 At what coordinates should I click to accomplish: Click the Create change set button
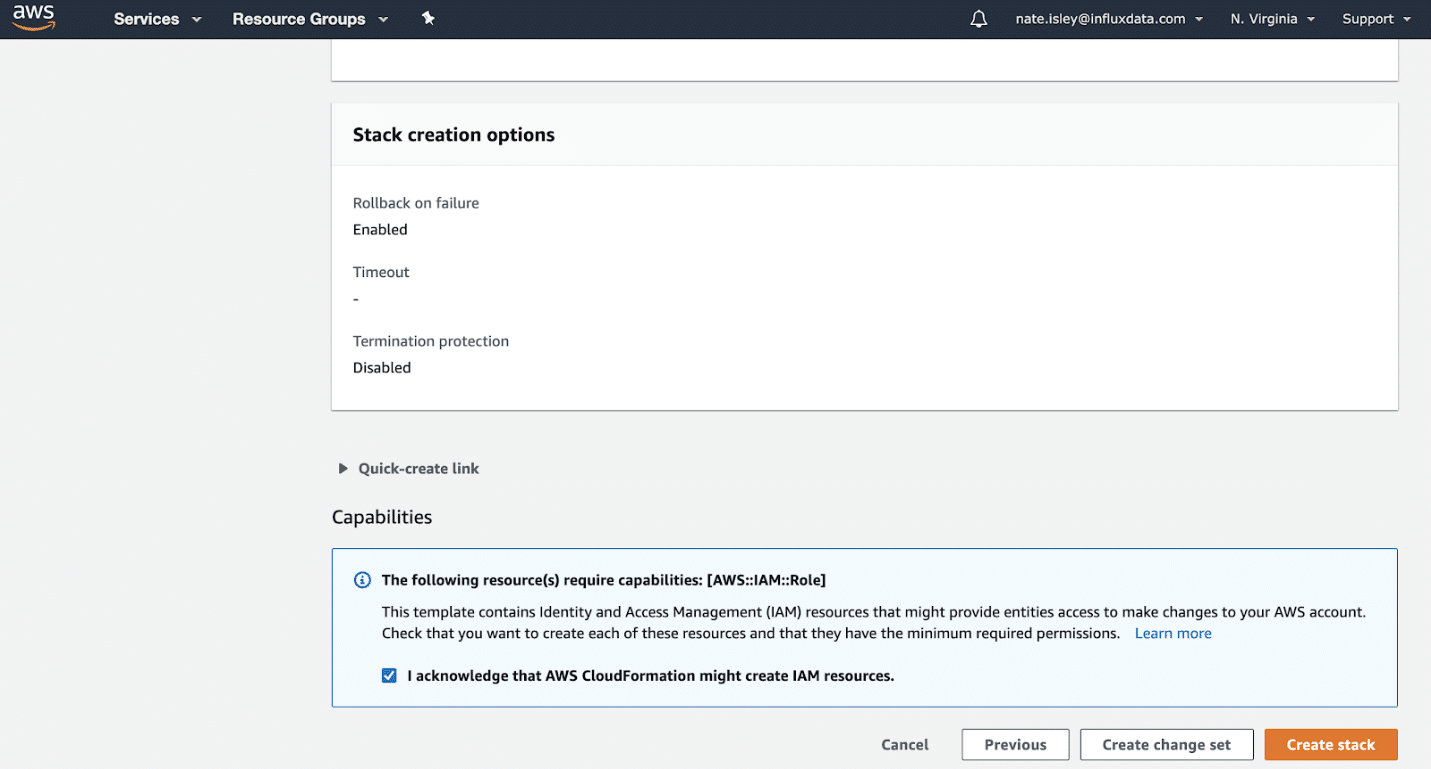tap(1166, 744)
